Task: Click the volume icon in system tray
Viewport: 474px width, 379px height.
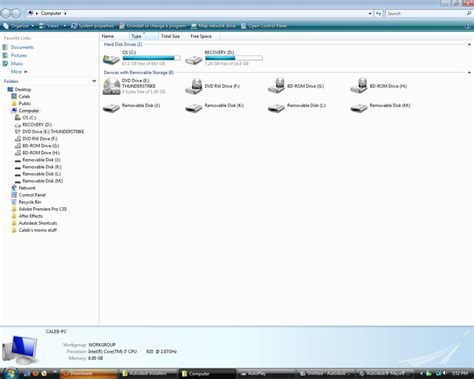Action: click(444, 373)
